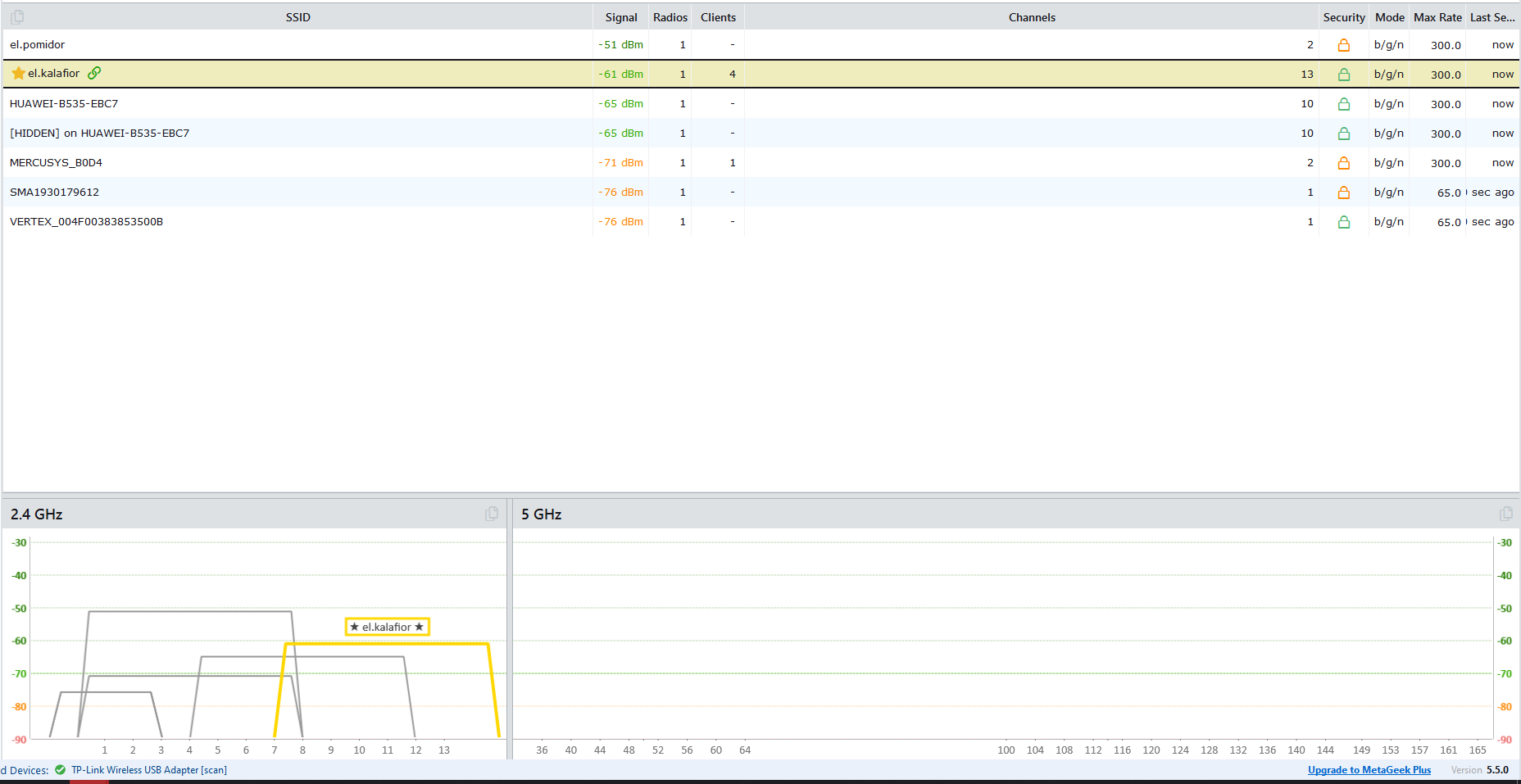This screenshot has width=1521, height=784.
Task: Click the orange lock icon for el.pomidor
Action: point(1344,45)
